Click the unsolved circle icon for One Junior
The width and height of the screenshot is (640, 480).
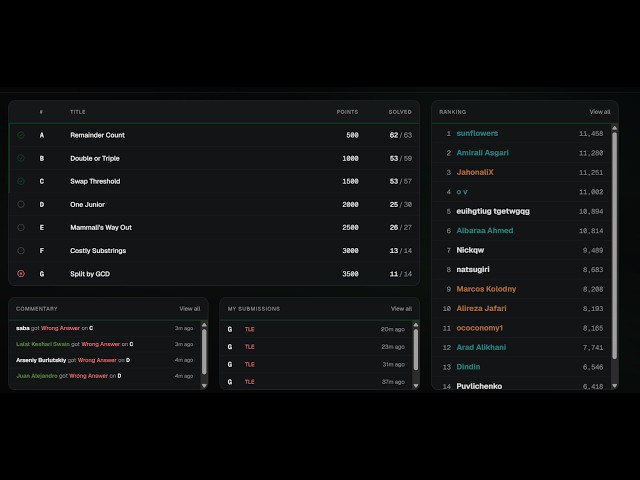pyautogui.click(x=21, y=204)
